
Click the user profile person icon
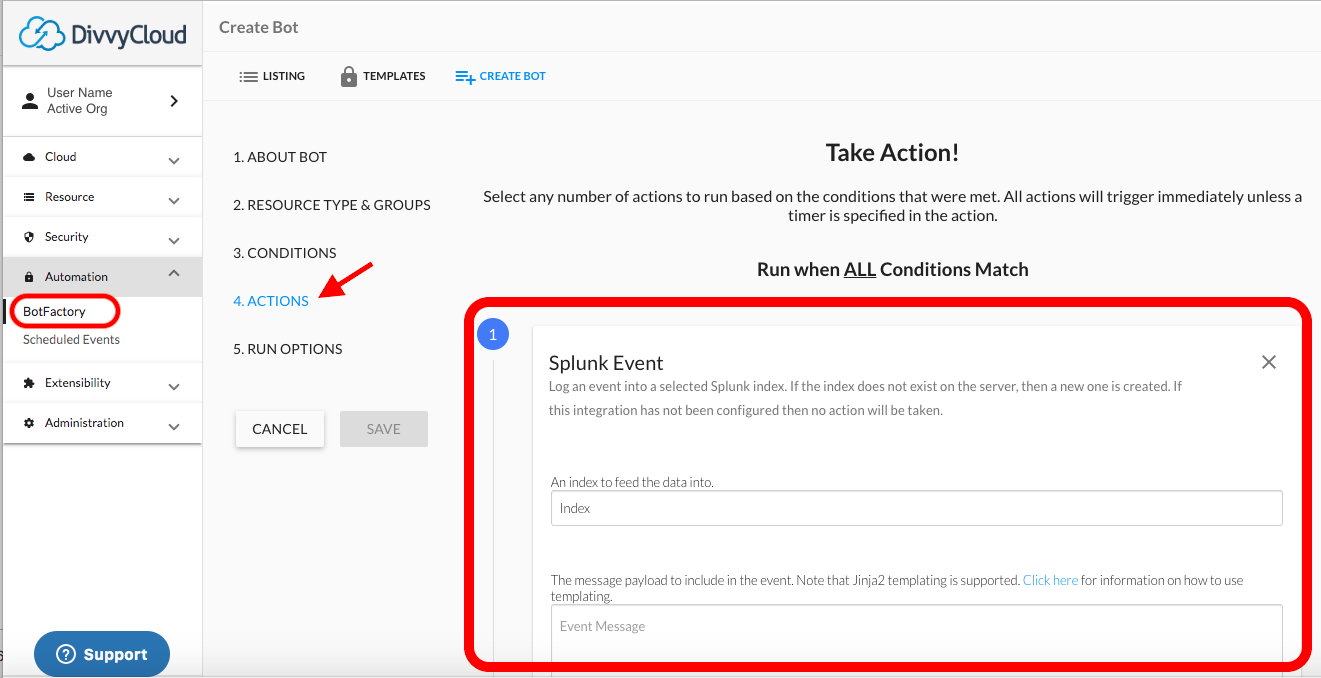[x=30, y=101]
